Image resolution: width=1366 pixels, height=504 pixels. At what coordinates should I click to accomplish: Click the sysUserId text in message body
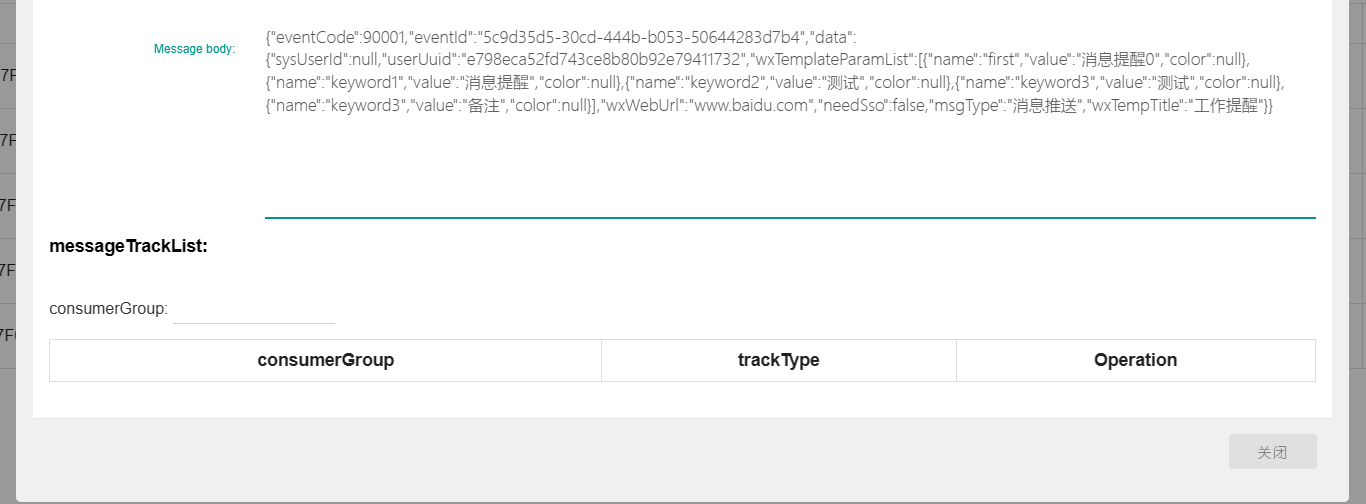[309, 59]
